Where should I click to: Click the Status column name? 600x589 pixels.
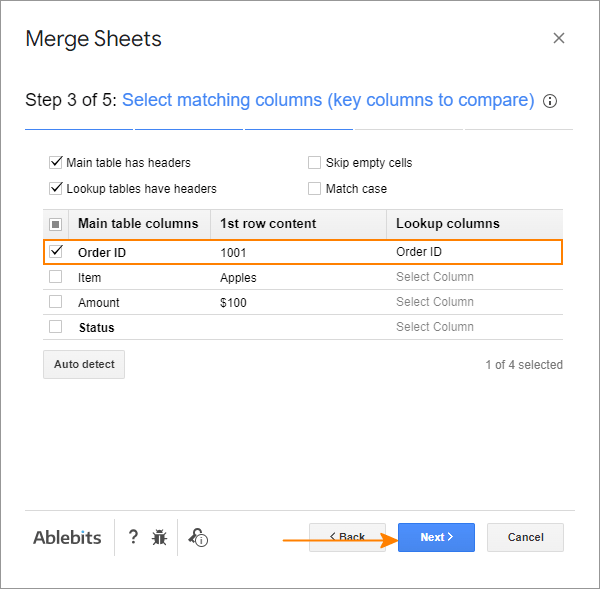[96, 328]
